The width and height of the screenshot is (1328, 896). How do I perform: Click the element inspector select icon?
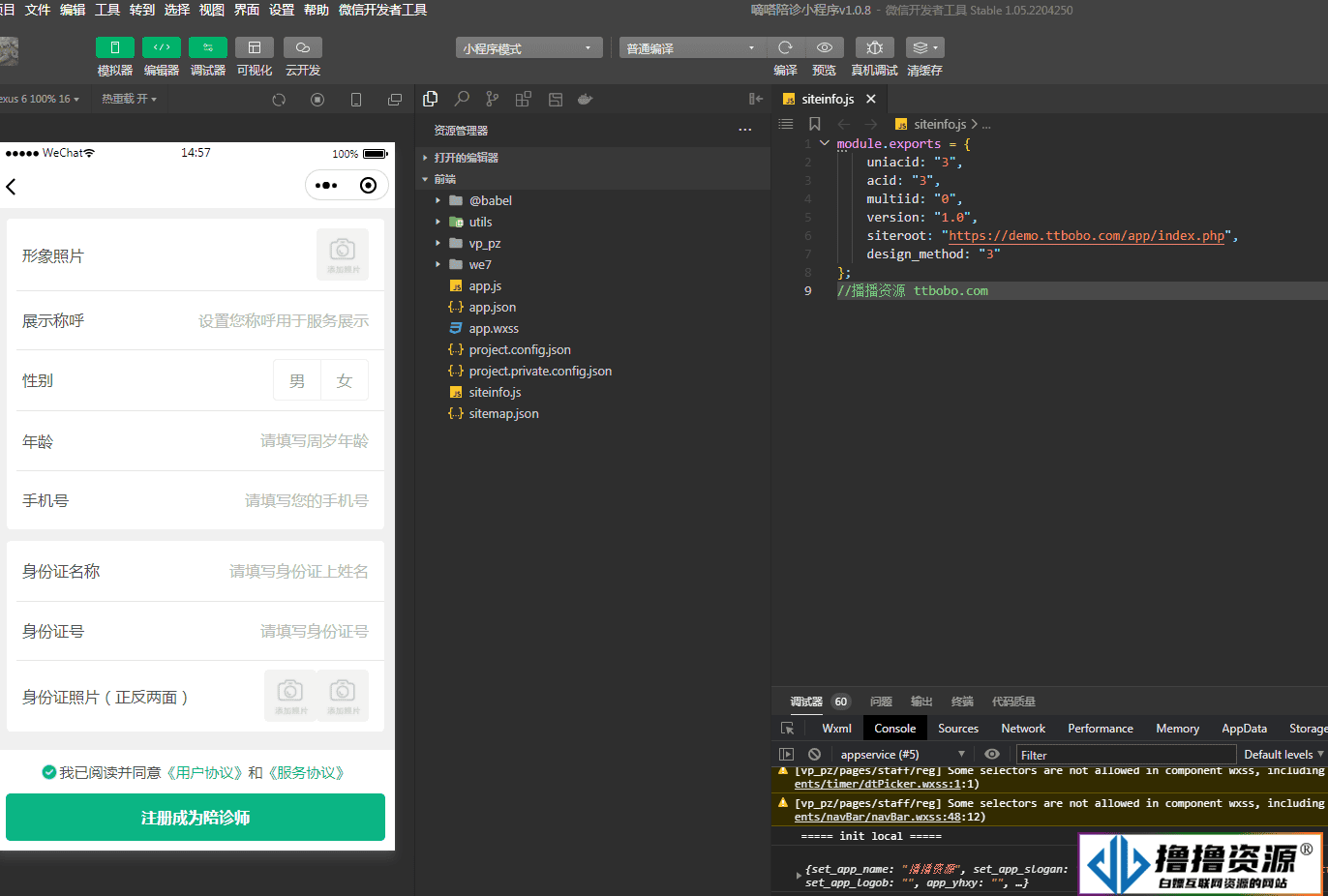(x=788, y=729)
